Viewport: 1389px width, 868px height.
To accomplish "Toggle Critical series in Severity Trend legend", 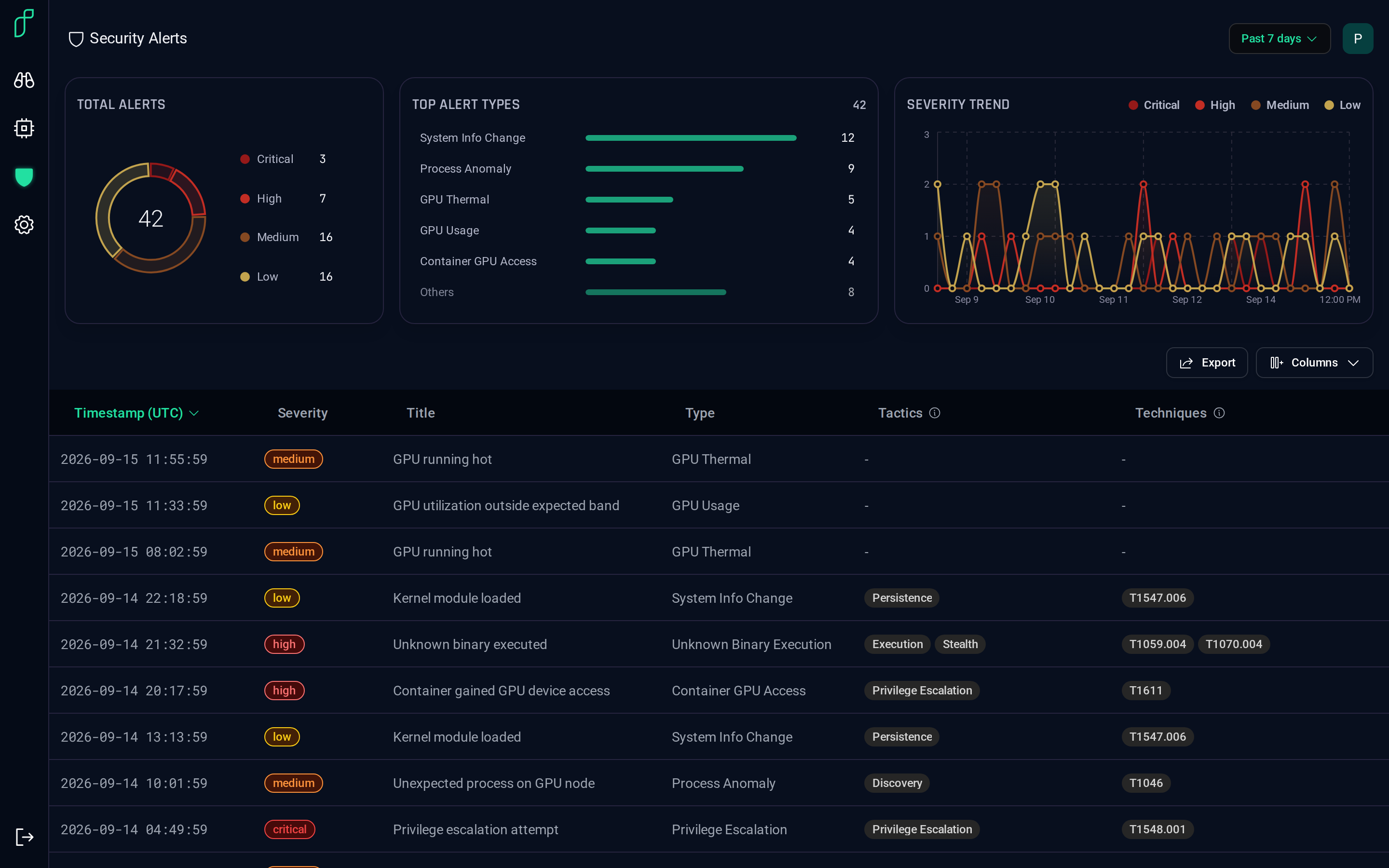I will pos(1154,105).
